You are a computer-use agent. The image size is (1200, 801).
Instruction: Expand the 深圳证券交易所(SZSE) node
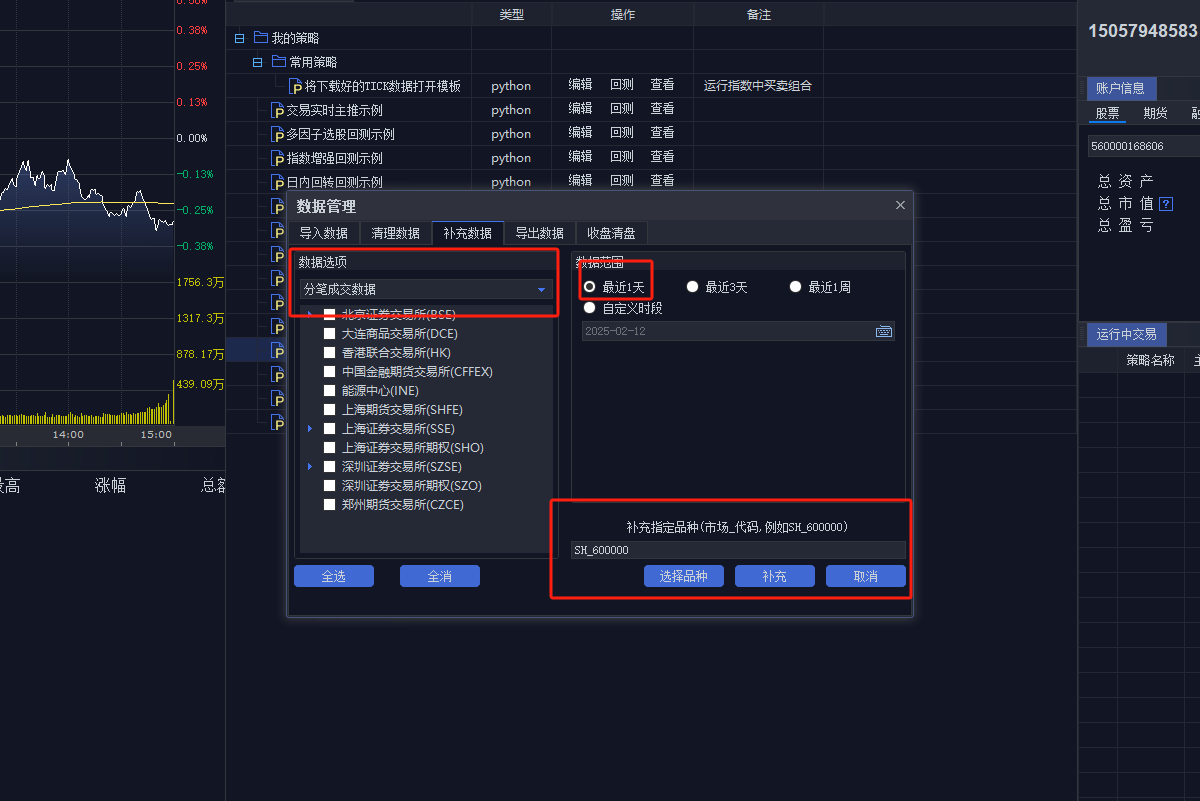310,466
